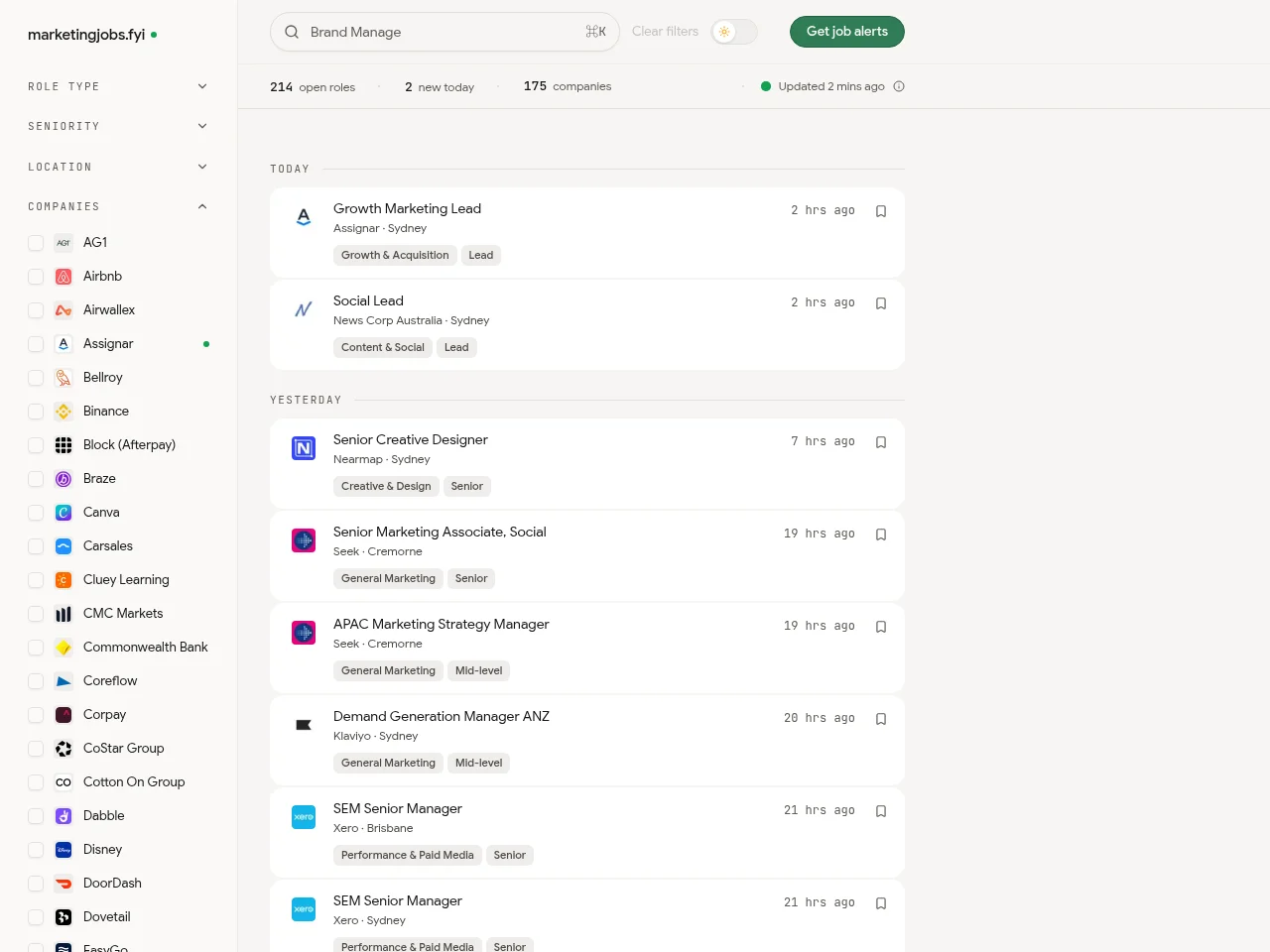1270x952 pixels.
Task: Click the 2 new today stat
Action: click(x=440, y=86)
